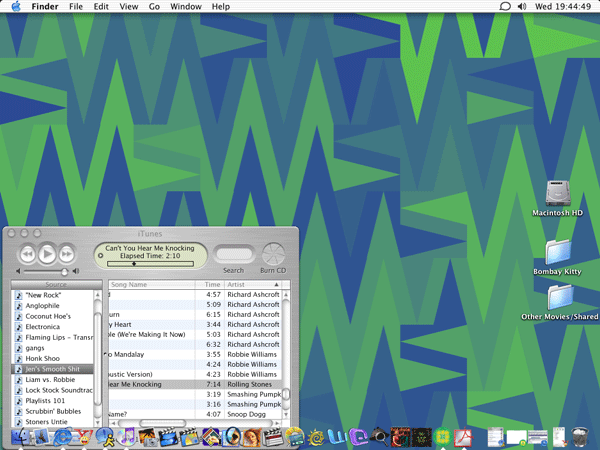
Task: Open Microsoft Entourage from the Dock
Action: [x=358, y=437]
